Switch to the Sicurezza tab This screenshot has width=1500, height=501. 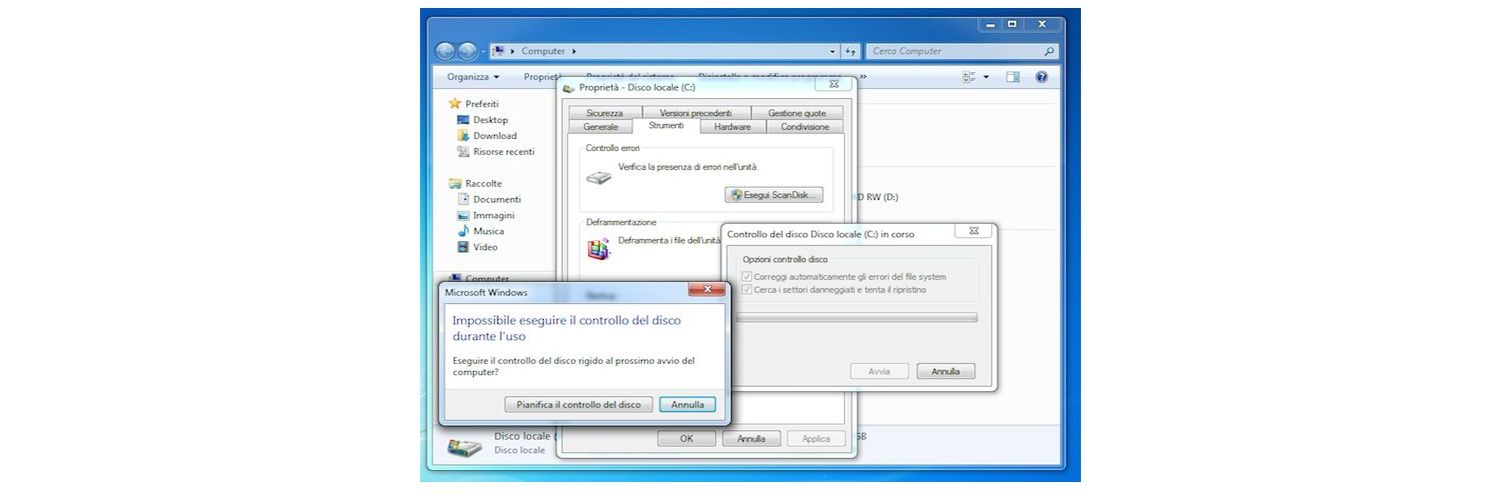click(604, 113)
